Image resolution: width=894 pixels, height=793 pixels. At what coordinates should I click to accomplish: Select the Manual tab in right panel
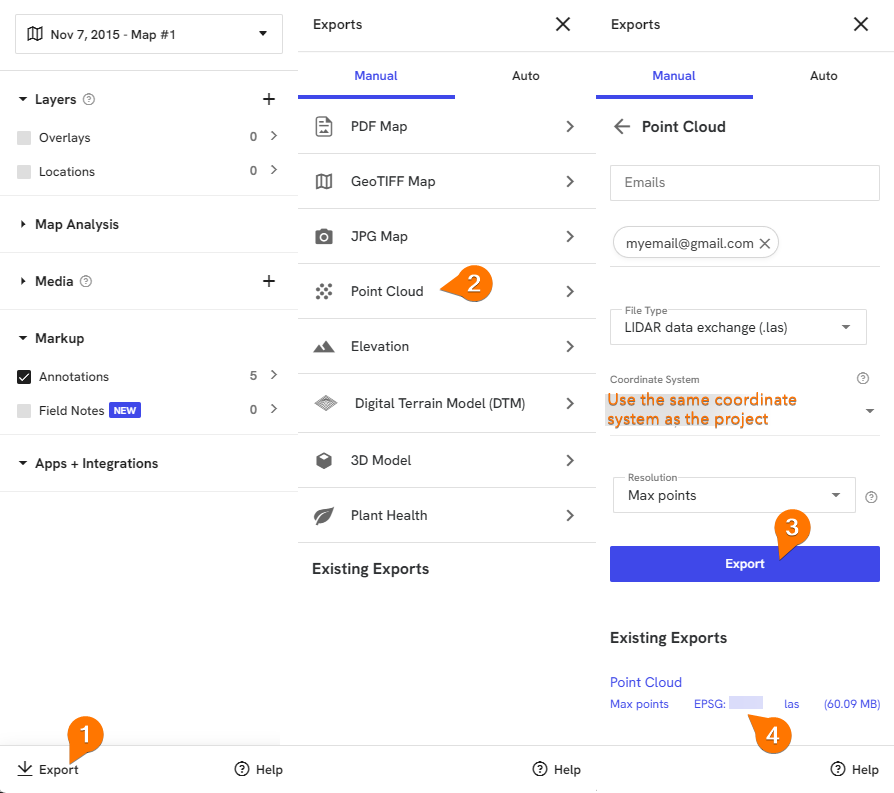[674, 76]
